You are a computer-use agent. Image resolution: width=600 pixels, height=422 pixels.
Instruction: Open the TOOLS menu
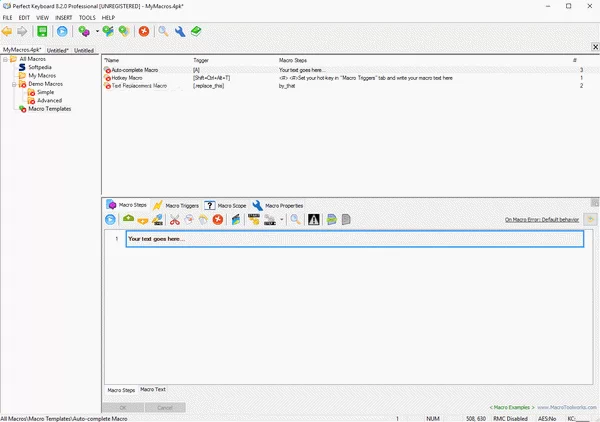click(x=87, y=18)
